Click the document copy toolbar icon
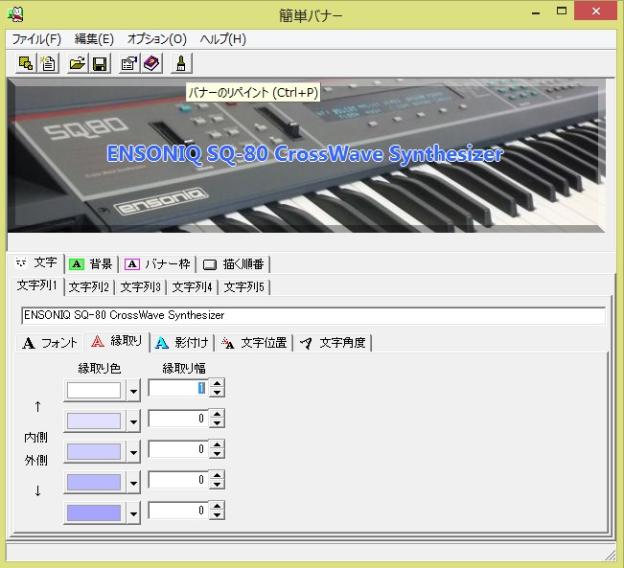Viewport: 624px width, 568px height. tap(47, 63)
